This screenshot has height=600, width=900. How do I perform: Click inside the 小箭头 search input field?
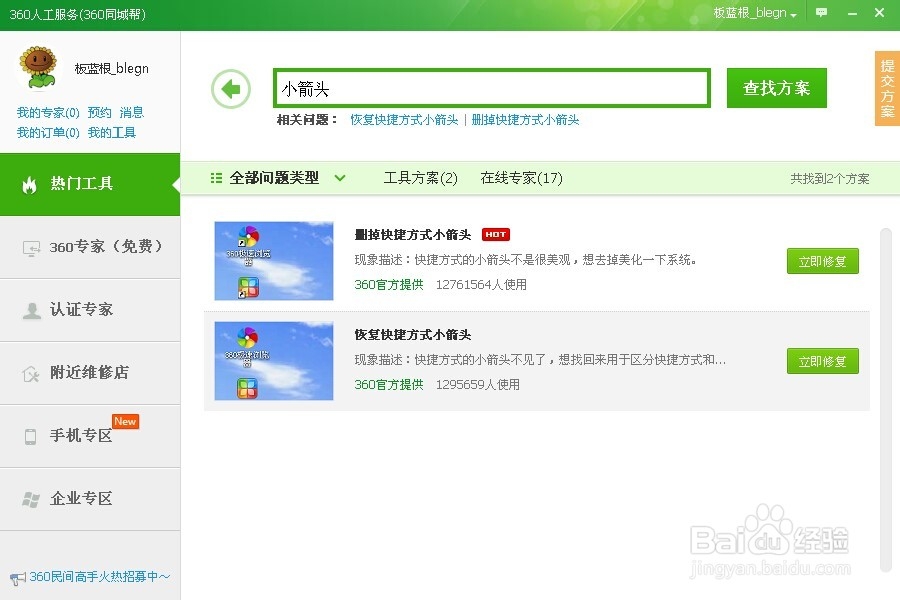coord(490,88)
